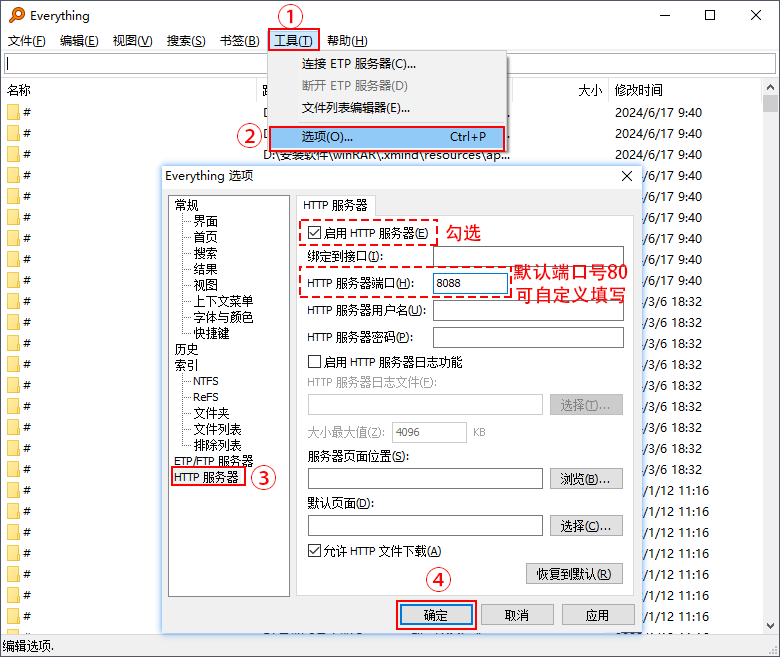Select 索引 in the options tree

pos(187,365)
